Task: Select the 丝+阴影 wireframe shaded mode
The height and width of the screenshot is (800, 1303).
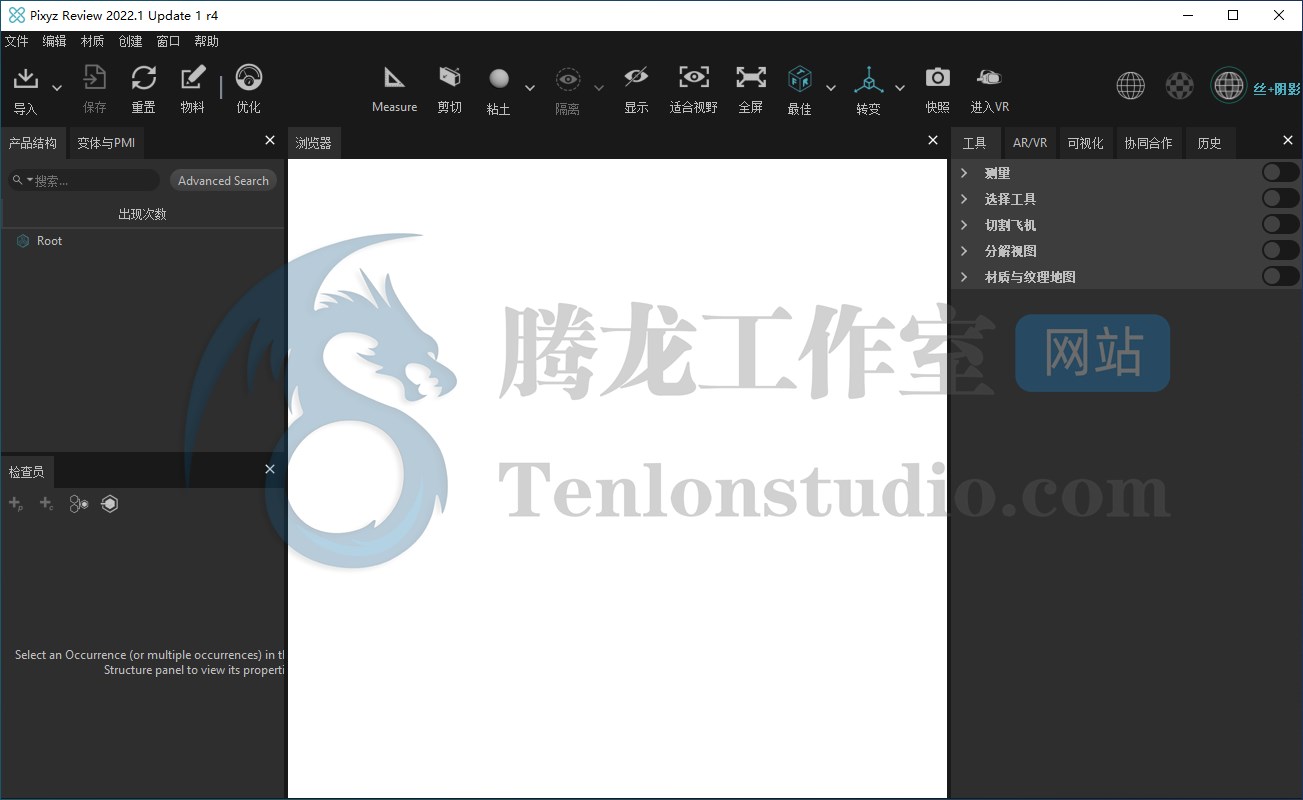Action: 1229,86
